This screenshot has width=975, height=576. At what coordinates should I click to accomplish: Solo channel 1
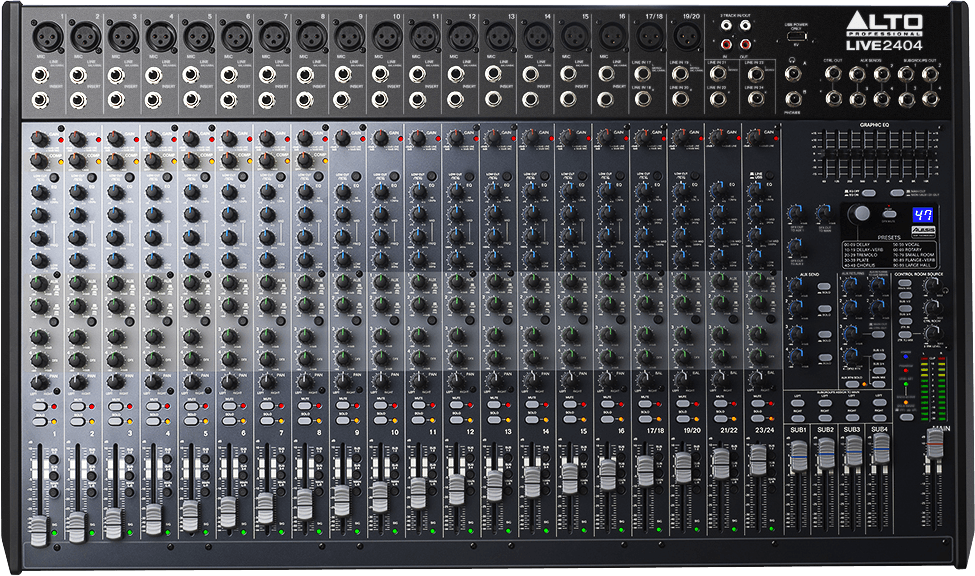[x=40, y=421]
